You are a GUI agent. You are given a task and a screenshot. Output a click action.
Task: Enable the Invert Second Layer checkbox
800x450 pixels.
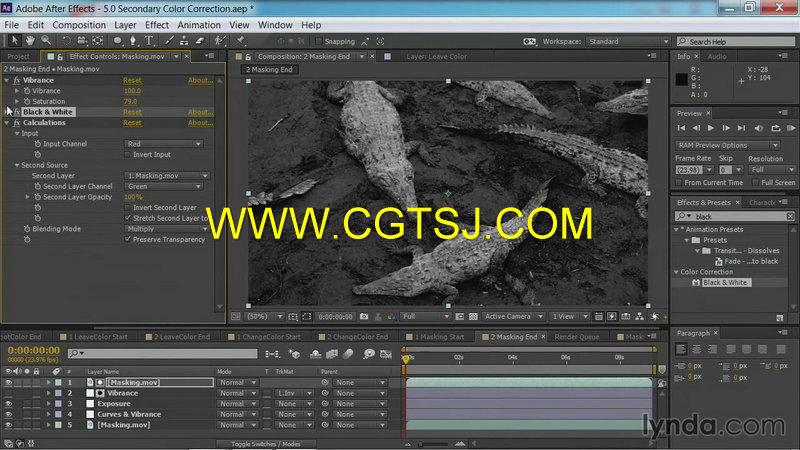128,208
